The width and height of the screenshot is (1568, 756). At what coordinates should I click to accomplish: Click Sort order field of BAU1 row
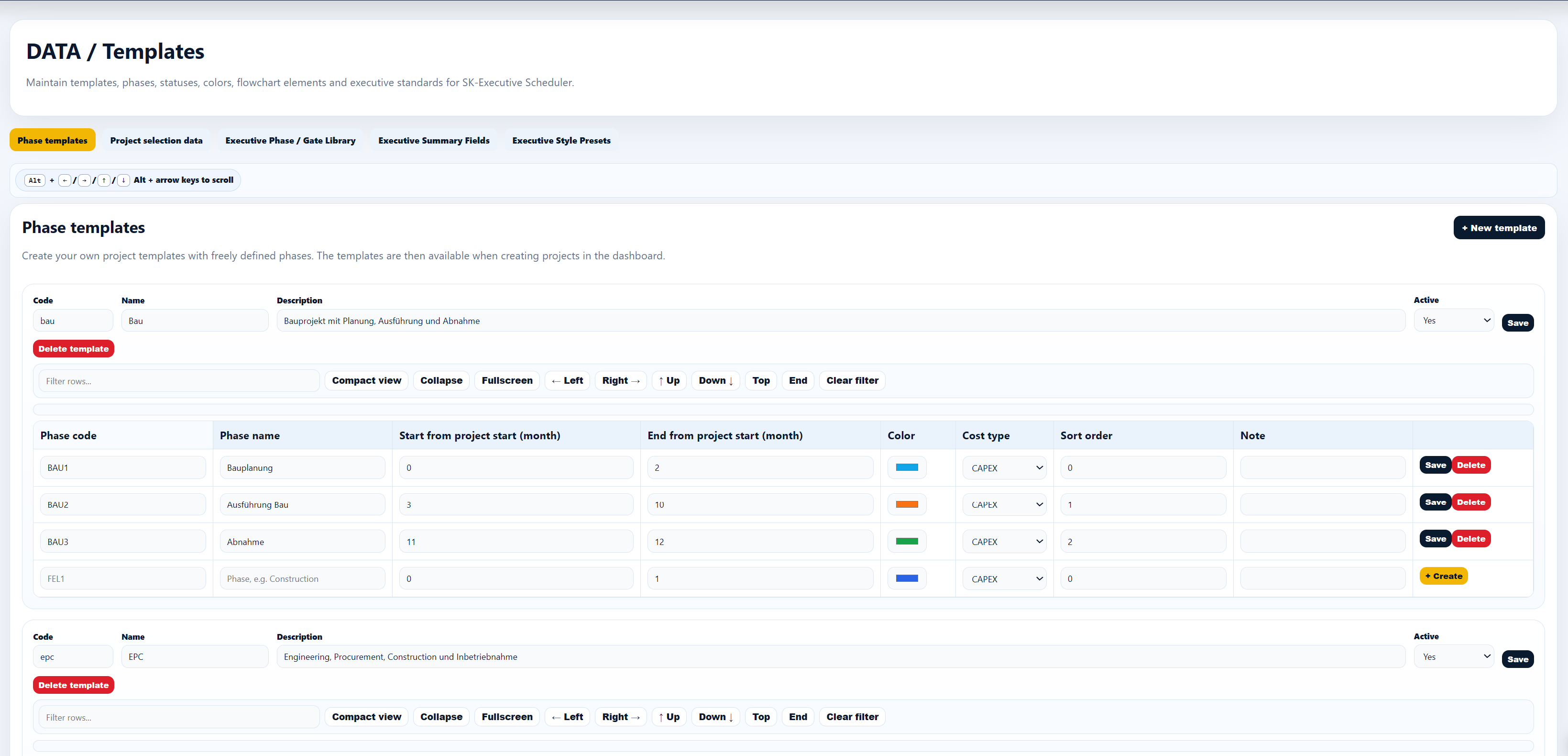pyautogui.click(x=1143, y=467)
